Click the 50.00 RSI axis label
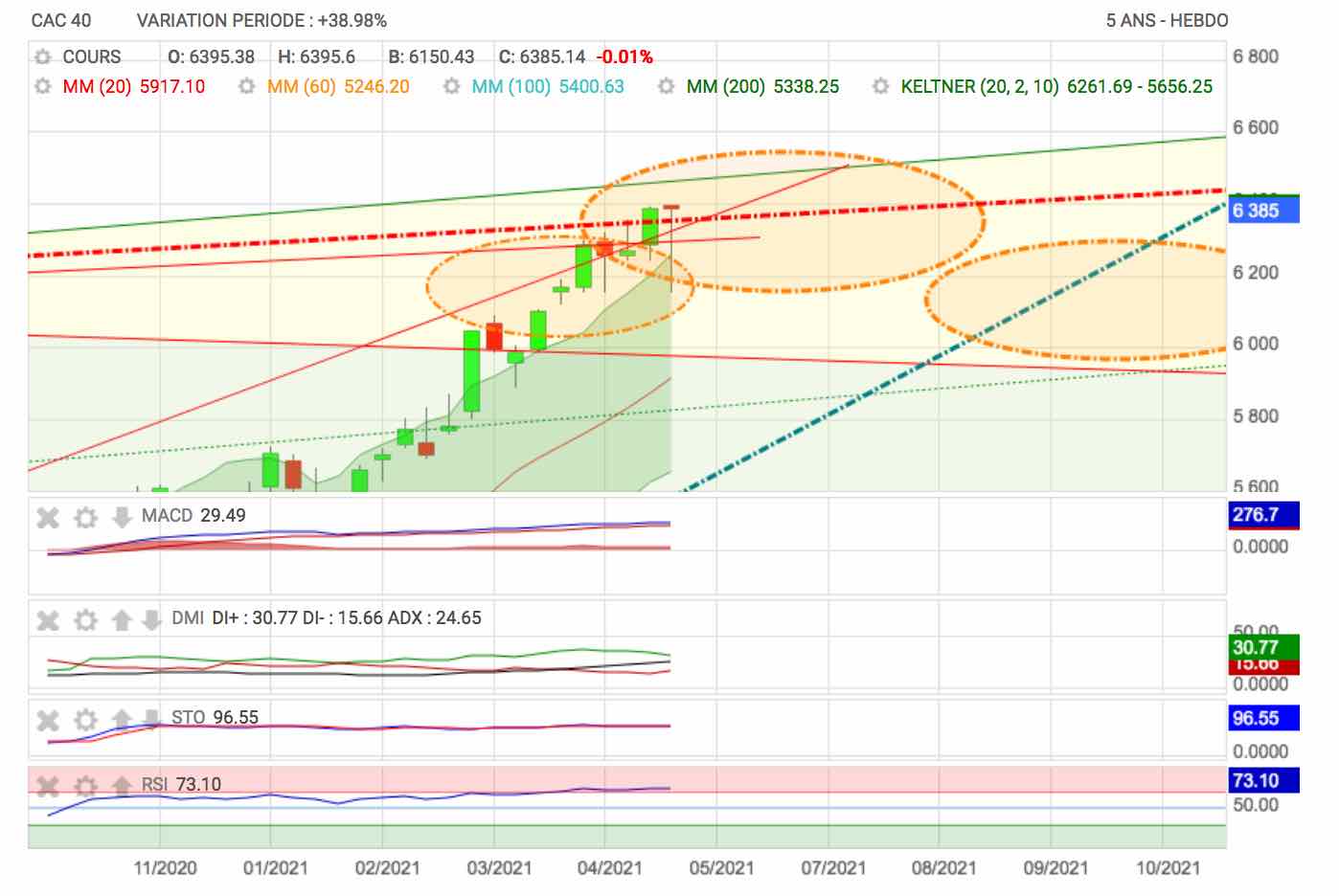 click(x=1256, y=805)
